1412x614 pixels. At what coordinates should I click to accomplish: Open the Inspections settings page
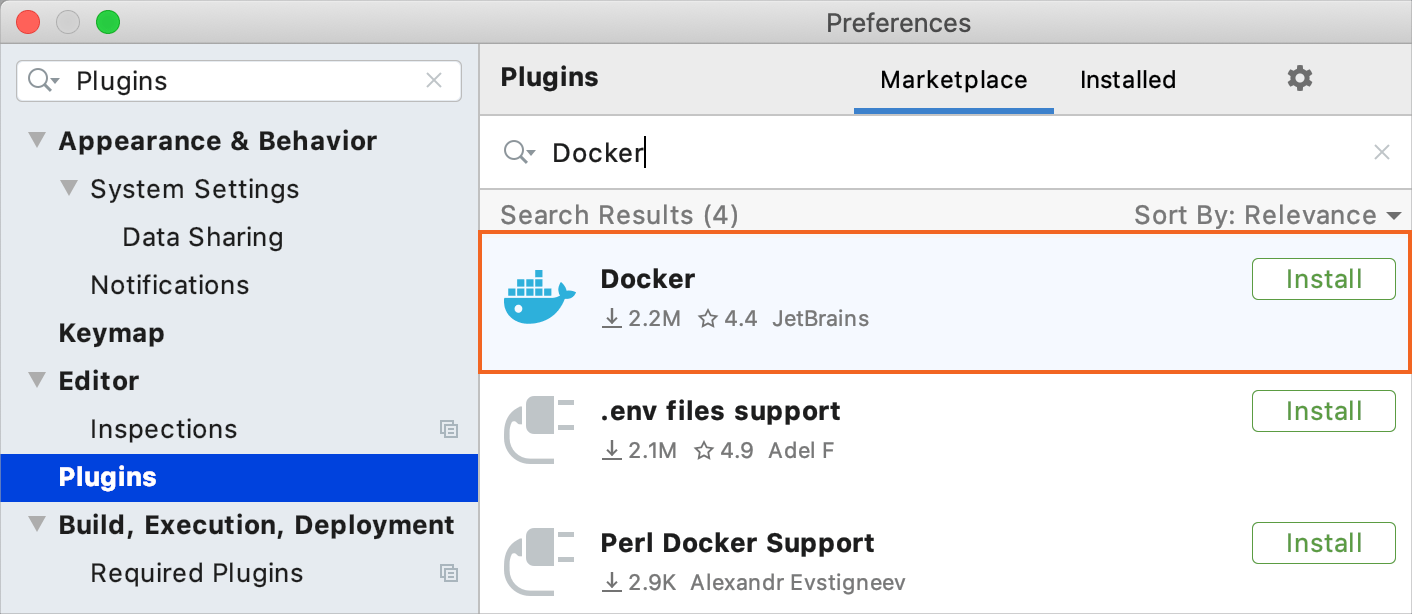[x=164, y=429]
